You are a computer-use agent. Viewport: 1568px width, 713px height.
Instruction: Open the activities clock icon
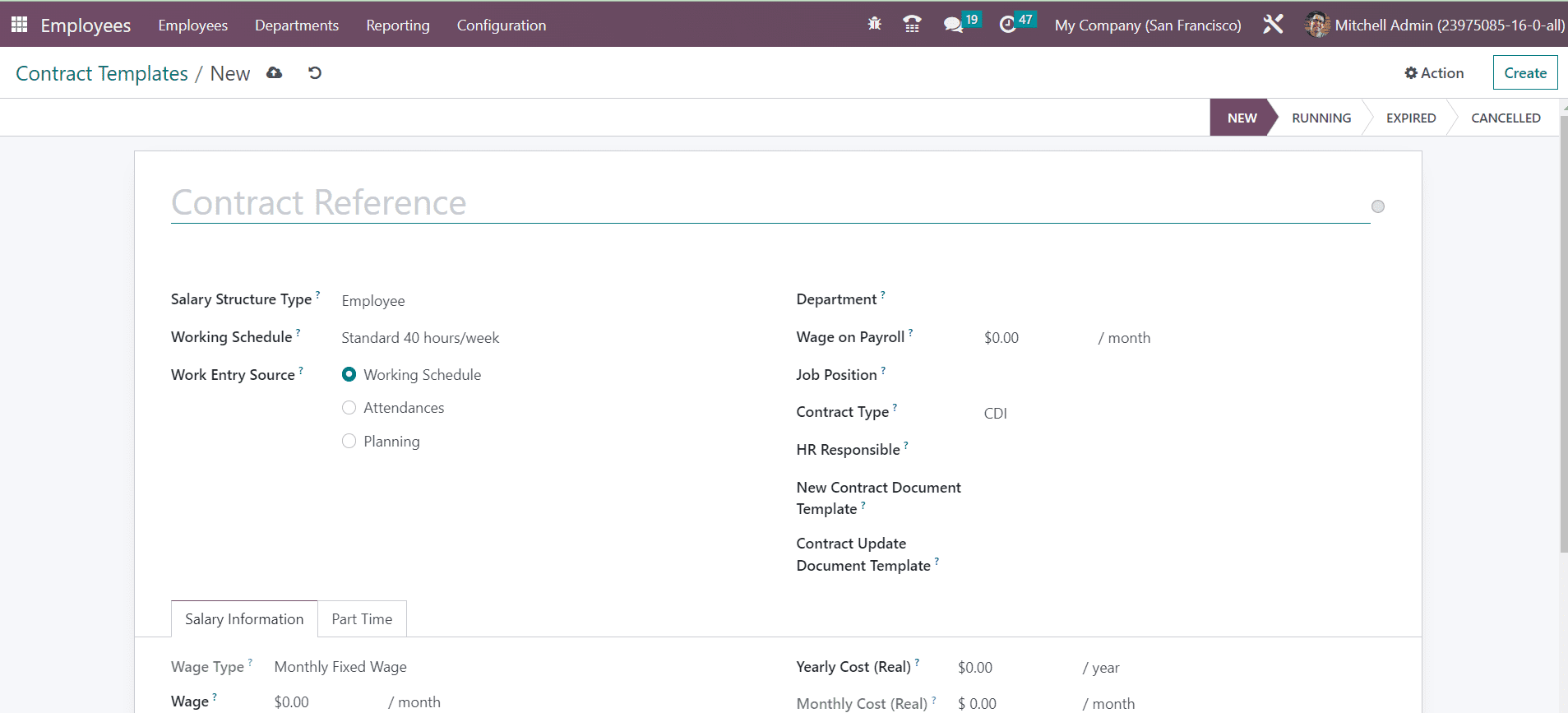pyautogui.click(x=1007, y=25)
